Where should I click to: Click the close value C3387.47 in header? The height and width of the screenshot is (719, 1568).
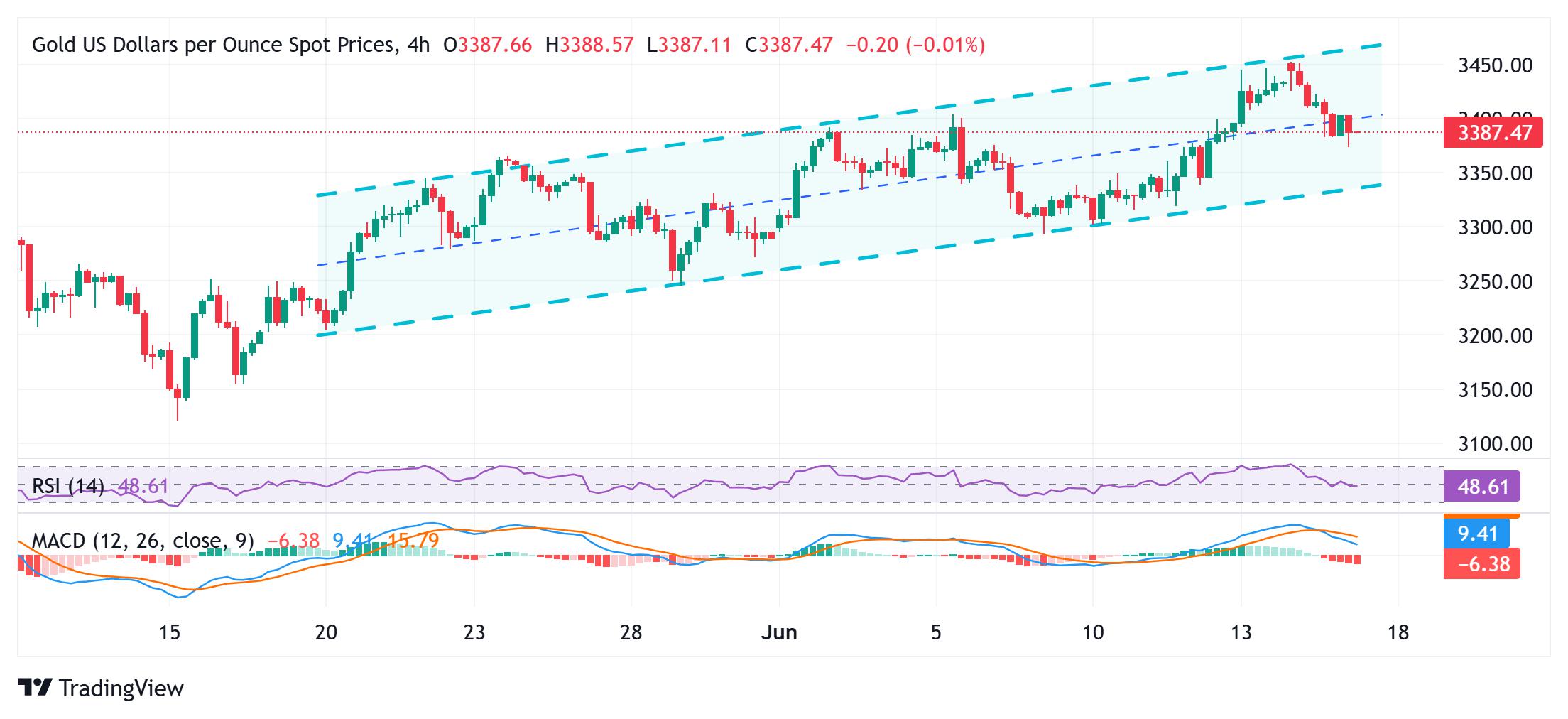[788, 45]
